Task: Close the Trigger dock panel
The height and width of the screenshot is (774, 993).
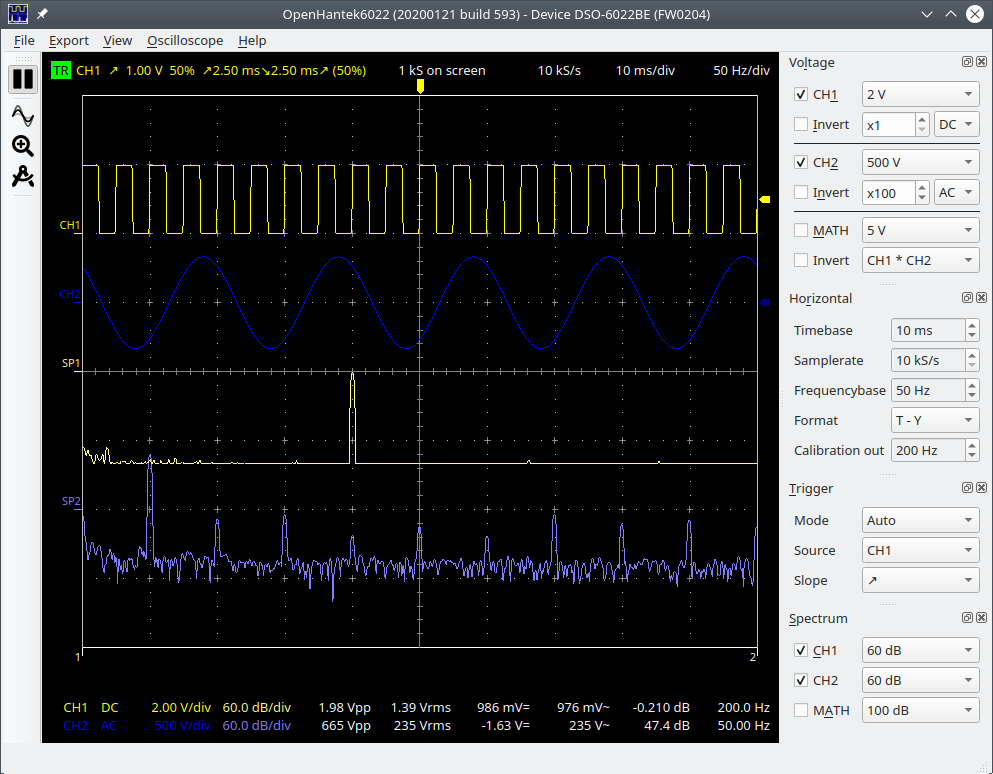Action: (x=981, y=488)
